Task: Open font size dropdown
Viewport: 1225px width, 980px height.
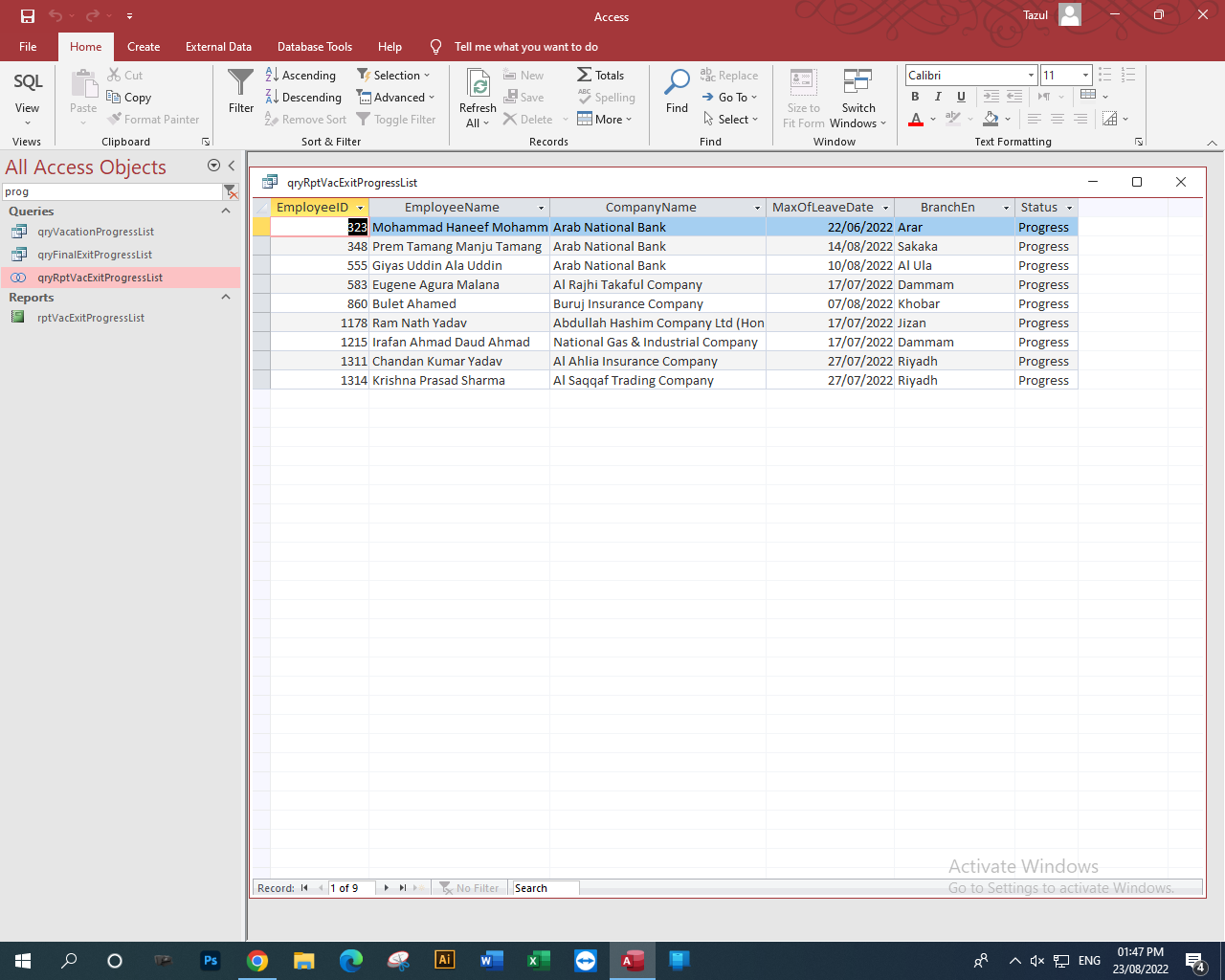Action: [1085, 75]
